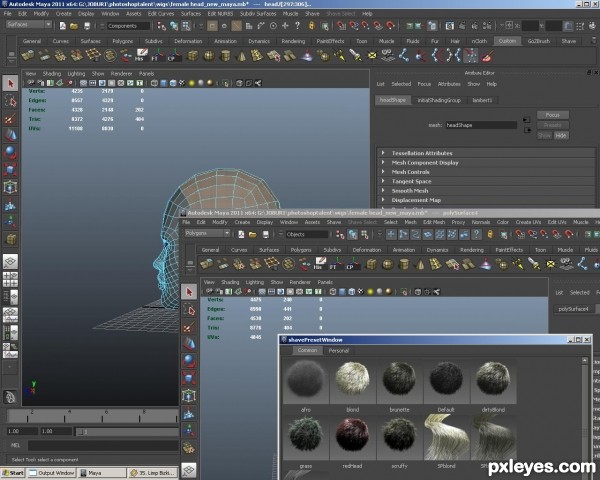Click the lock selection icon in the front window status line
Screen dimensions: 600x480
pyautogui.click(x=490, y=234)
